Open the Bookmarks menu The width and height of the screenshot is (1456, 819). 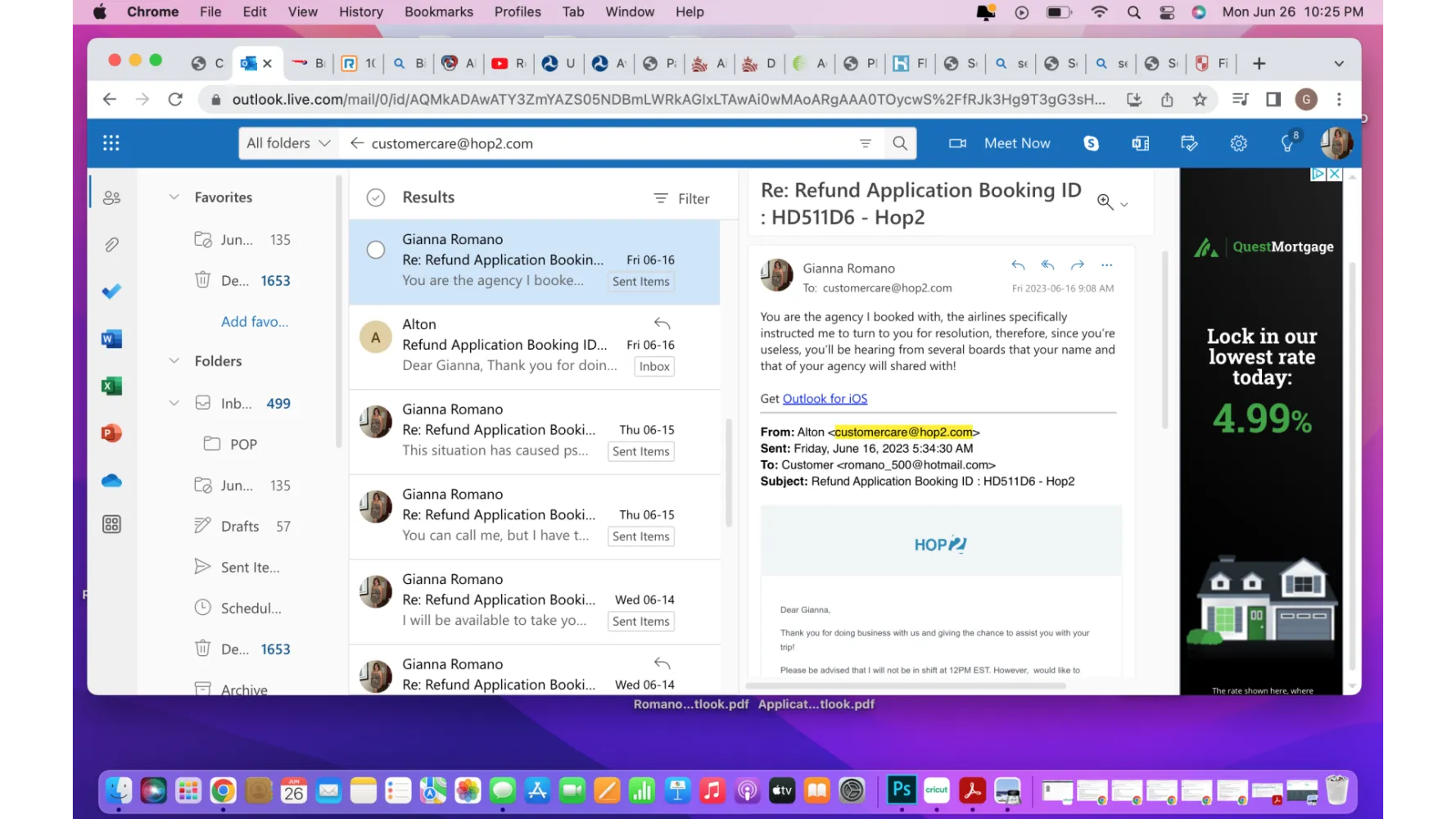coord(439,11)
